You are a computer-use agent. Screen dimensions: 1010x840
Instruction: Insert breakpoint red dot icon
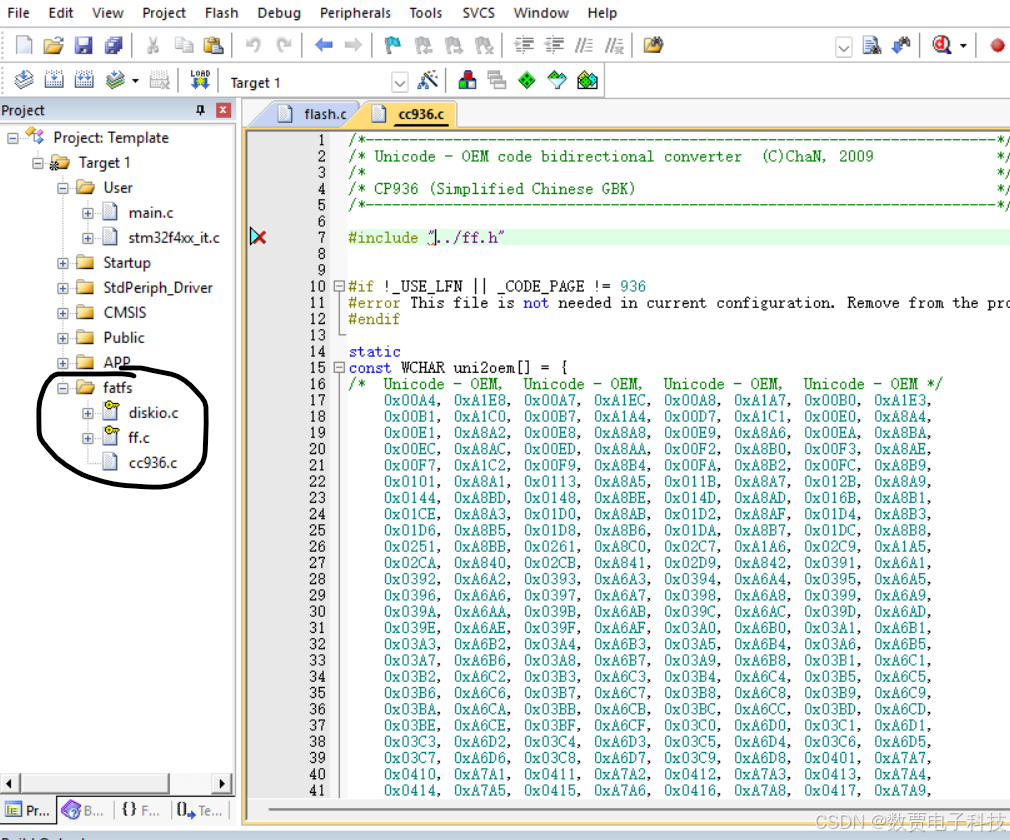pos(997,45)
